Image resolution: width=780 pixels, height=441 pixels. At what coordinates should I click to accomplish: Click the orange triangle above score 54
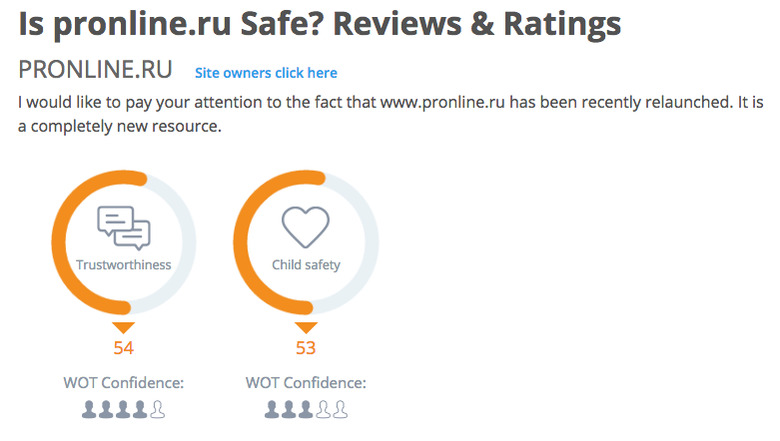coord(123,328)
